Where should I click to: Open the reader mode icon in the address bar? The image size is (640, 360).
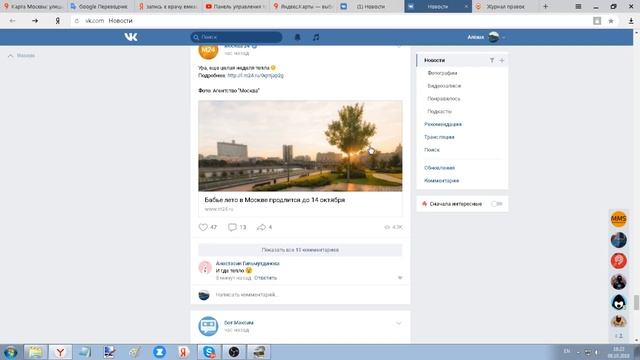[x=597, y=21]
